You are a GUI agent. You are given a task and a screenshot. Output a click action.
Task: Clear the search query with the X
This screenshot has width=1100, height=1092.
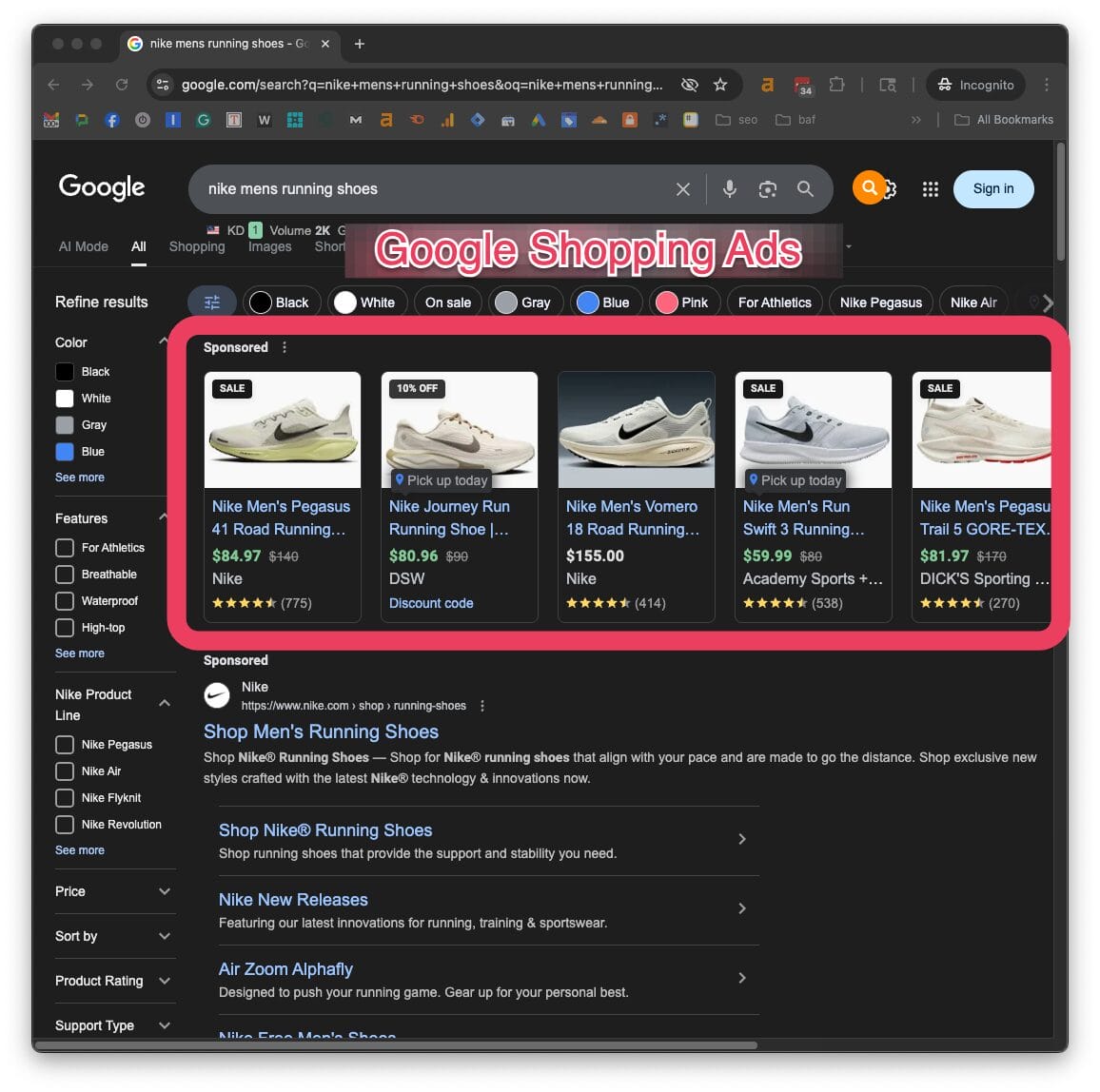pos(682,189)
